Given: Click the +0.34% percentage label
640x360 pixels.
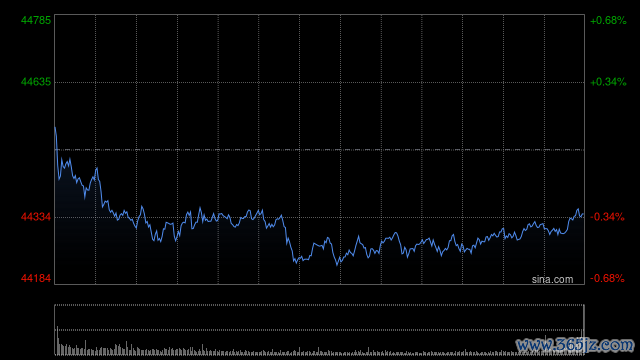Looking at the screenshot, I should pyautogui.click(x=608, y=82).
